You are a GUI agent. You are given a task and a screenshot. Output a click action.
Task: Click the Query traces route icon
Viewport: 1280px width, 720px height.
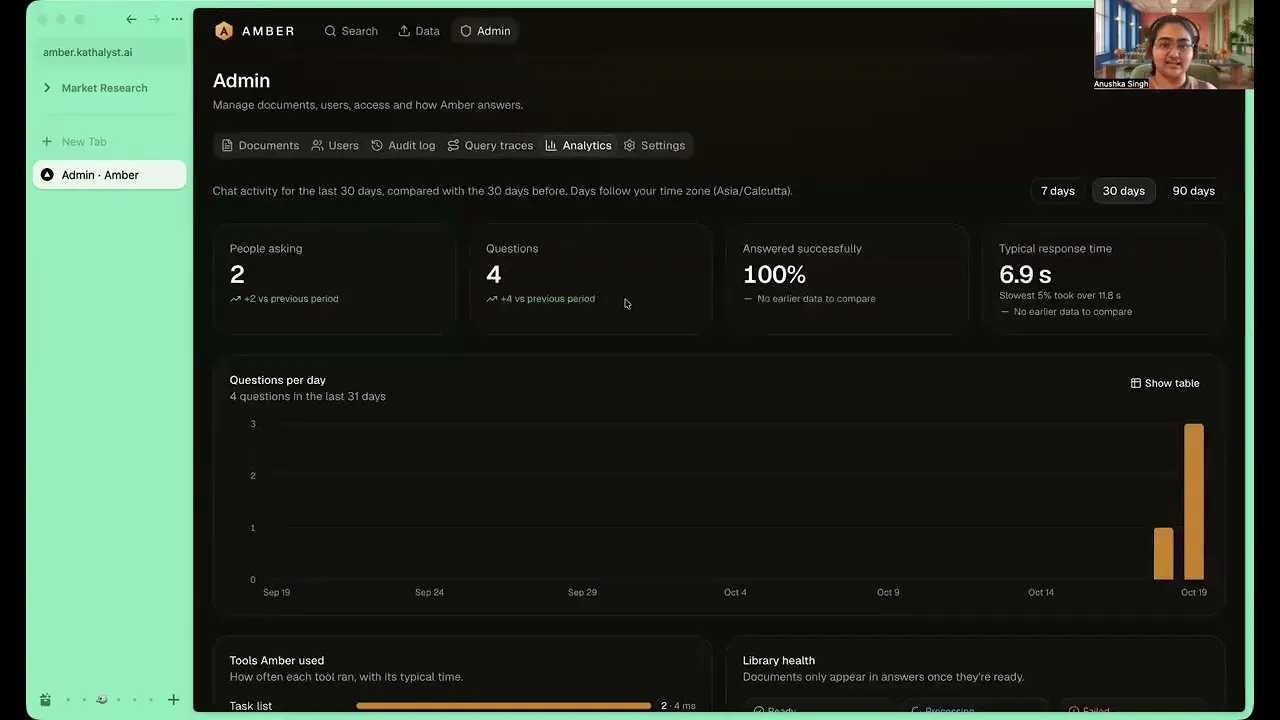pyautogui.click(x=453, y=145)
